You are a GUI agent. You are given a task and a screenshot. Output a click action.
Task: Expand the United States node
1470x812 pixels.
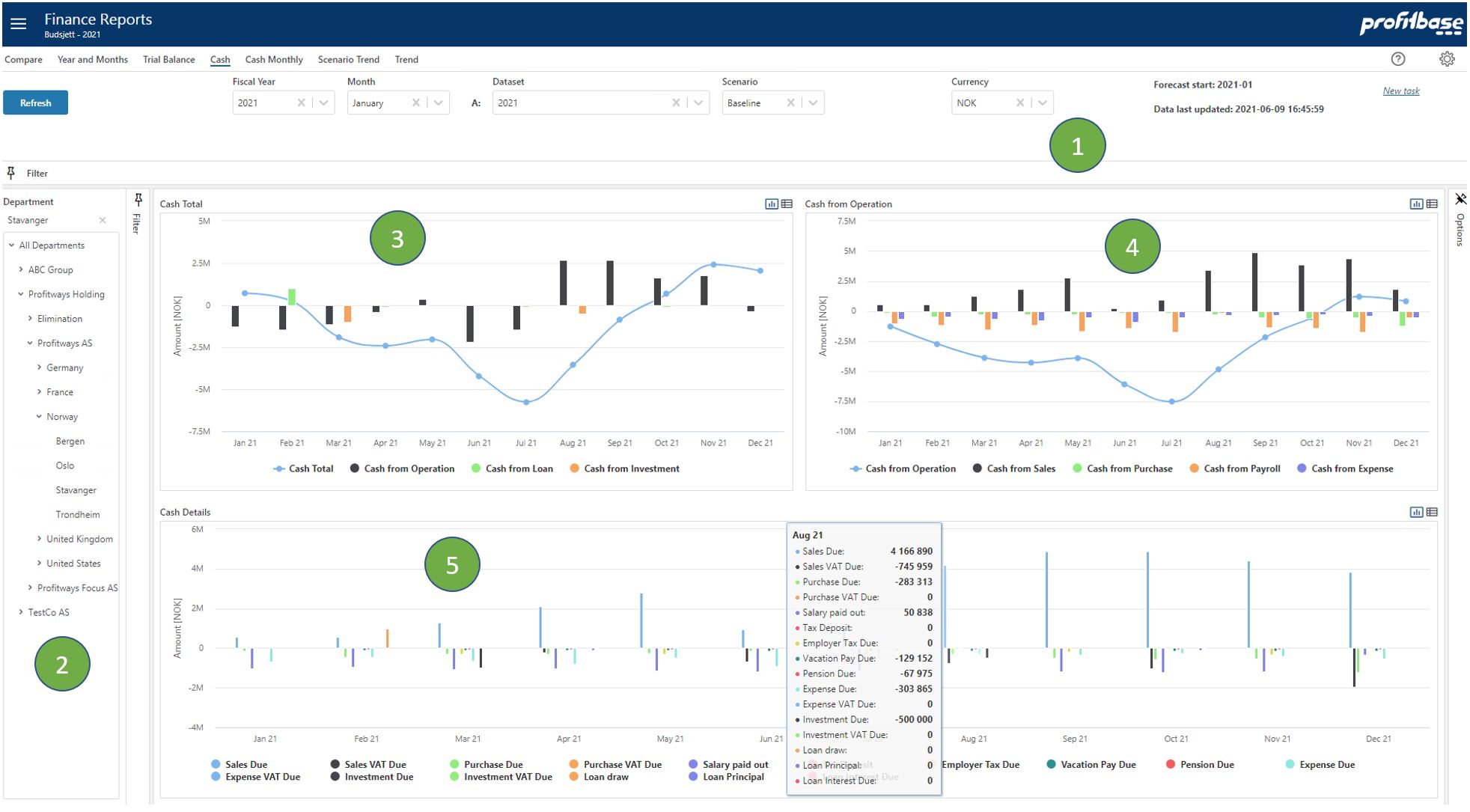pyautogui.click(x=39, y=564)
